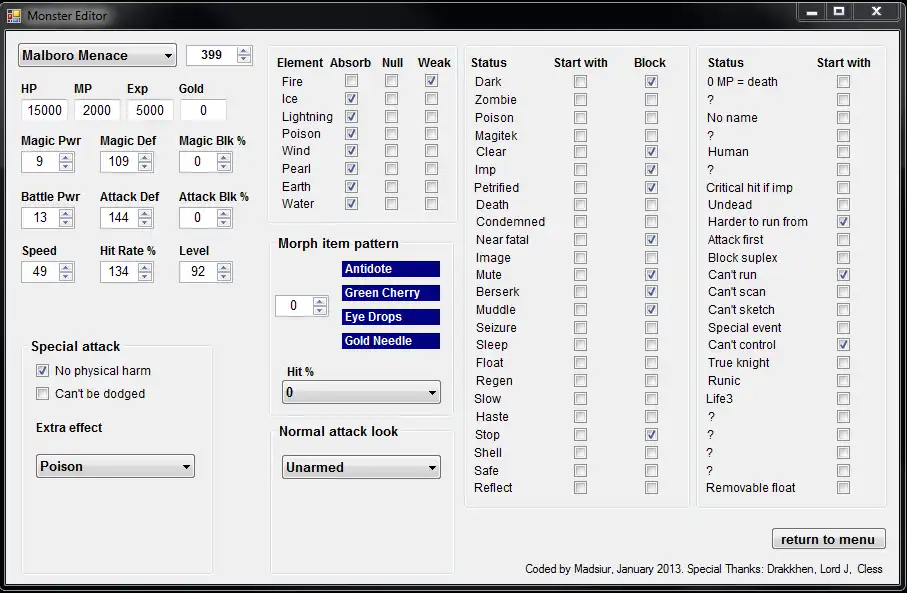Enable Can't be dodged checkbox

click(42, 394)
